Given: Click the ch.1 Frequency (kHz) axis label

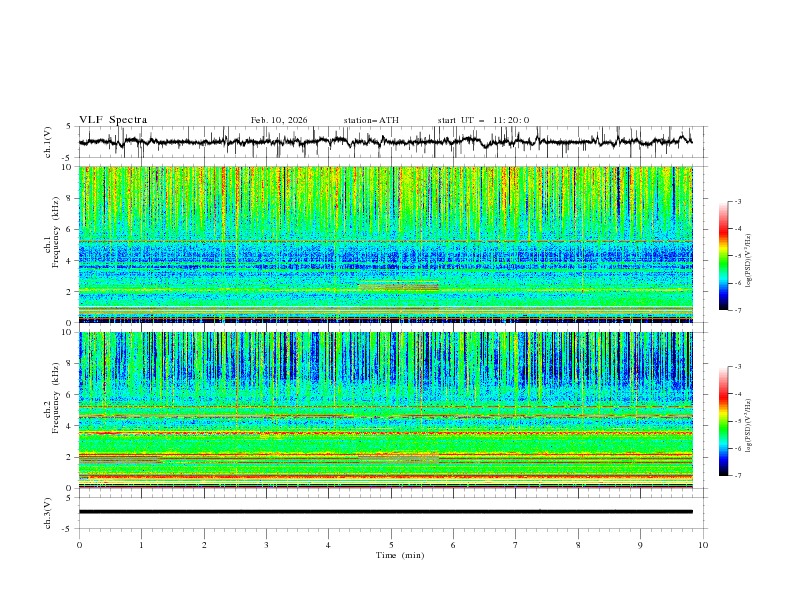Looking at the screenshot, I should 52,230.
